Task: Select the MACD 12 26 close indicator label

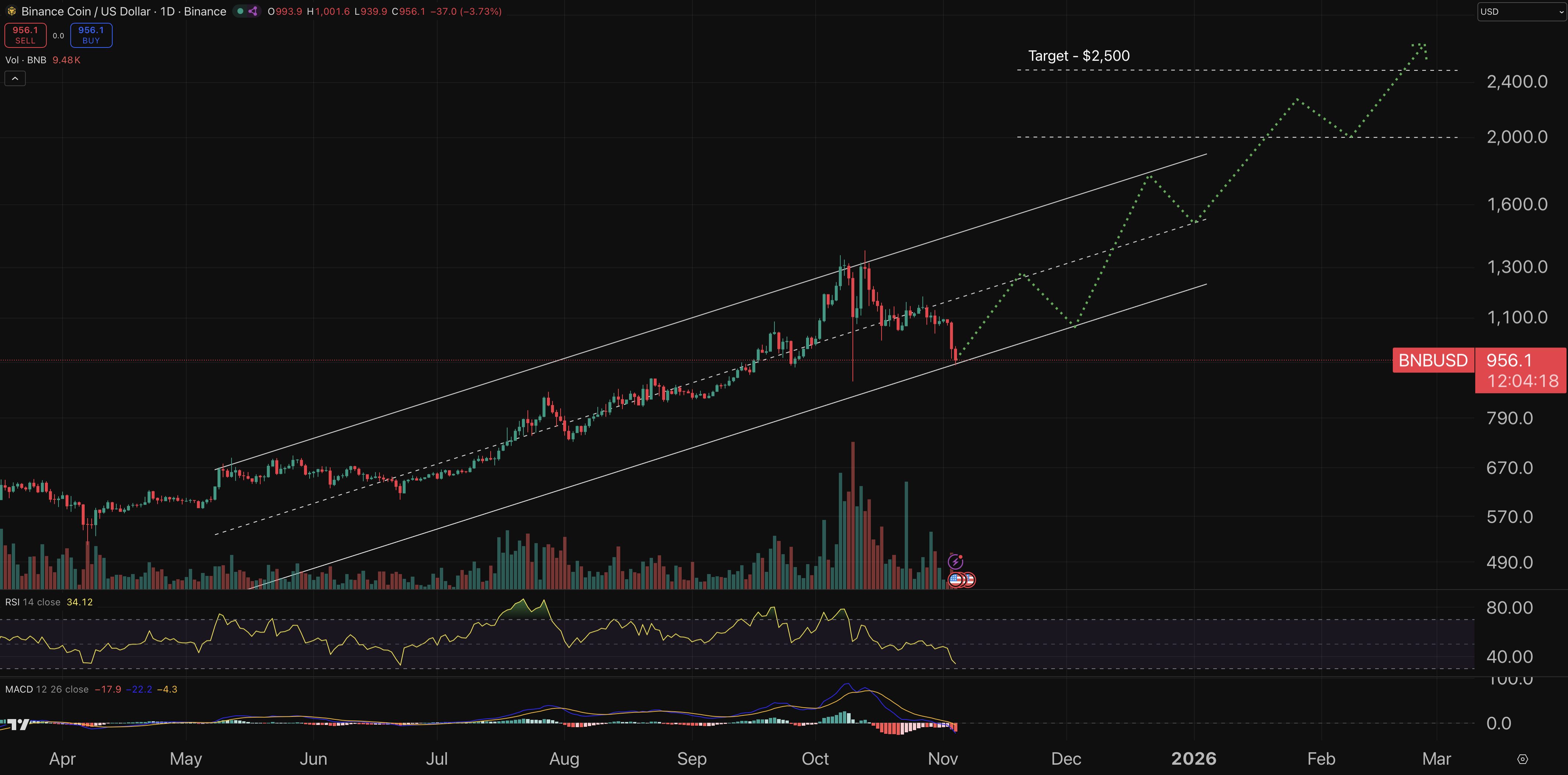Action: click(x=46, y=689)
